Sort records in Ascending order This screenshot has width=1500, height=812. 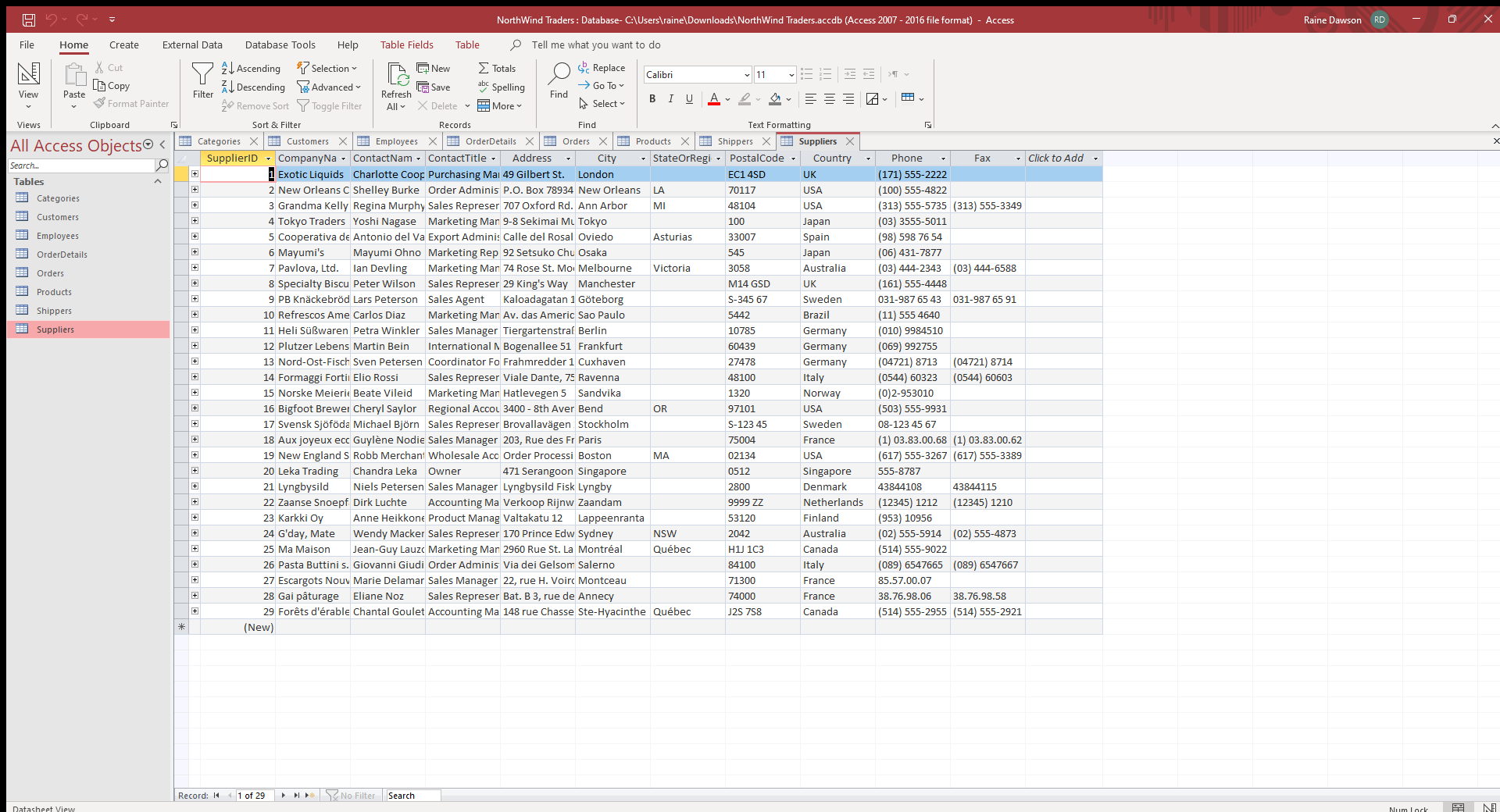click(x=251, y=69)
